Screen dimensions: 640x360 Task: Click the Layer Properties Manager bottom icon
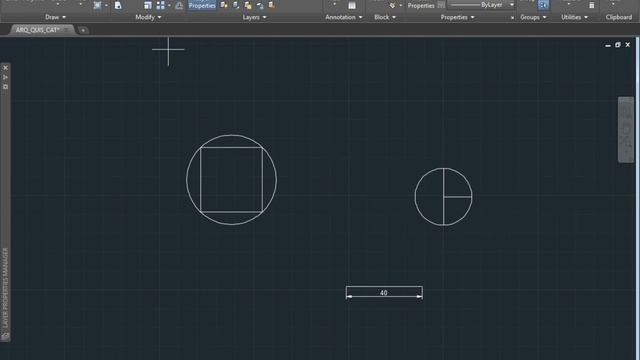point(5,336)
